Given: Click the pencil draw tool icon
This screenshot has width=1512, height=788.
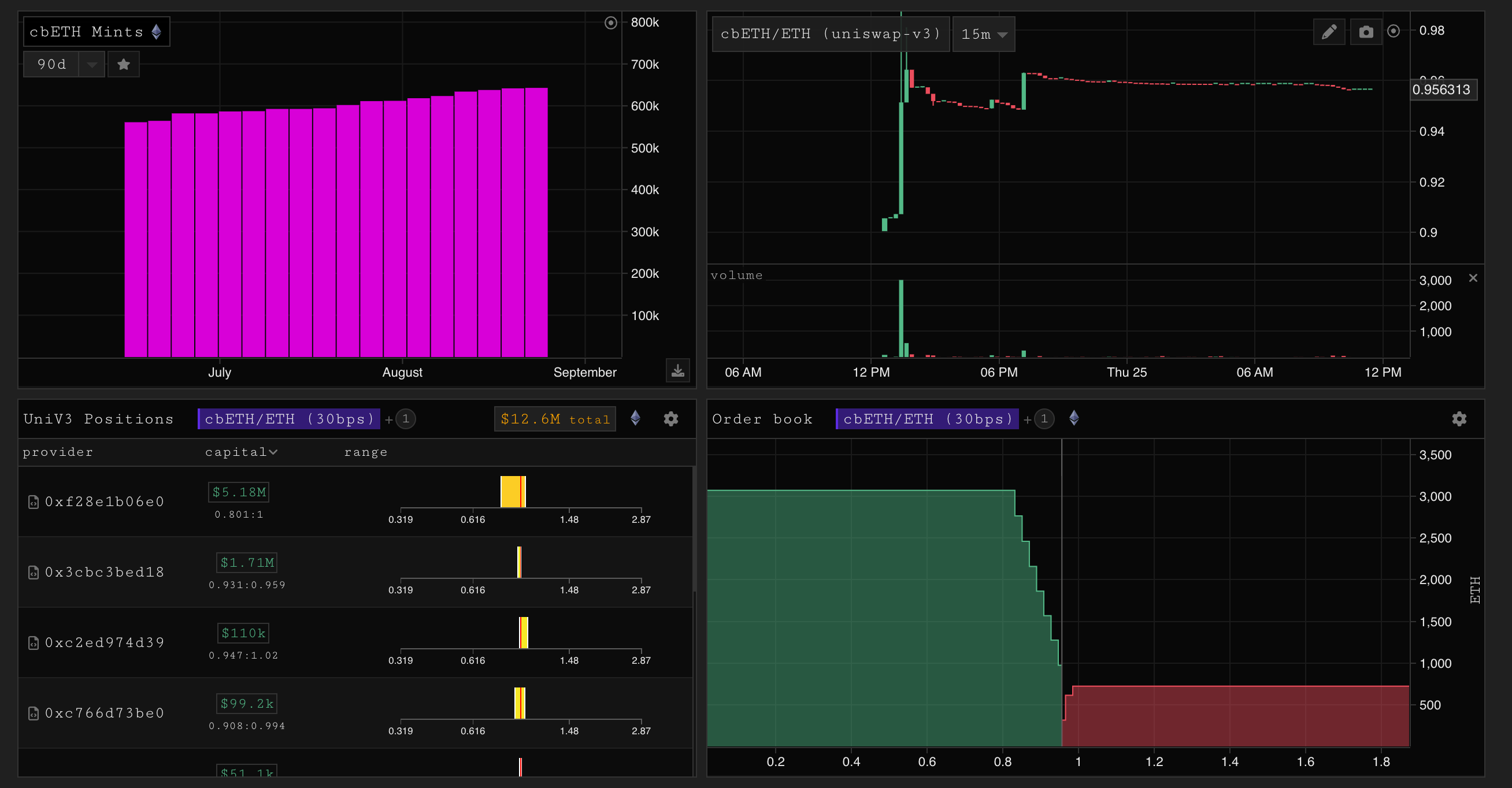Looking at the screenshot, I should pos(1328,32).
